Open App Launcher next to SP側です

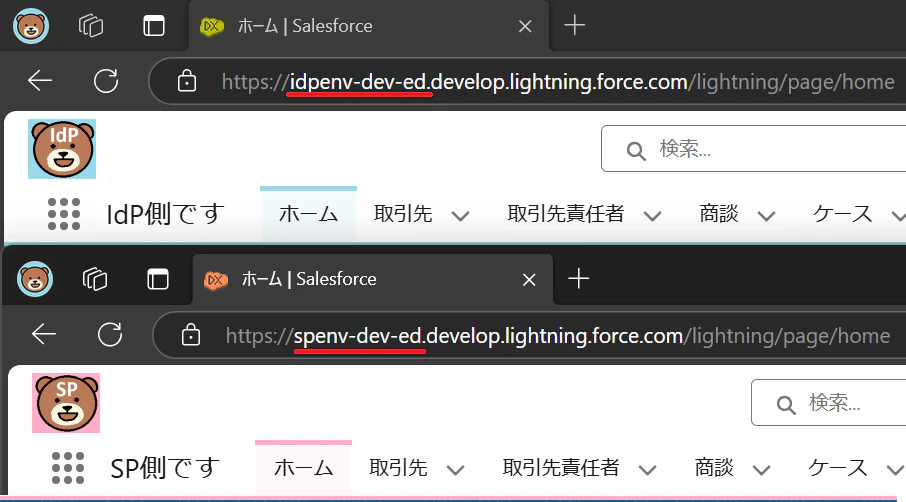click(68, 468)
